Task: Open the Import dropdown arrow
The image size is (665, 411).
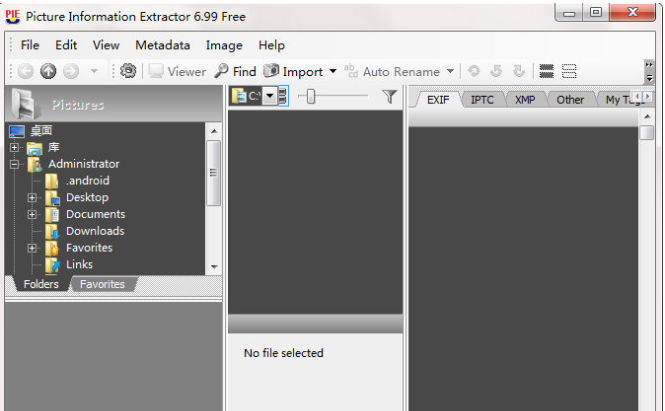Action: [x=333, y=71]
